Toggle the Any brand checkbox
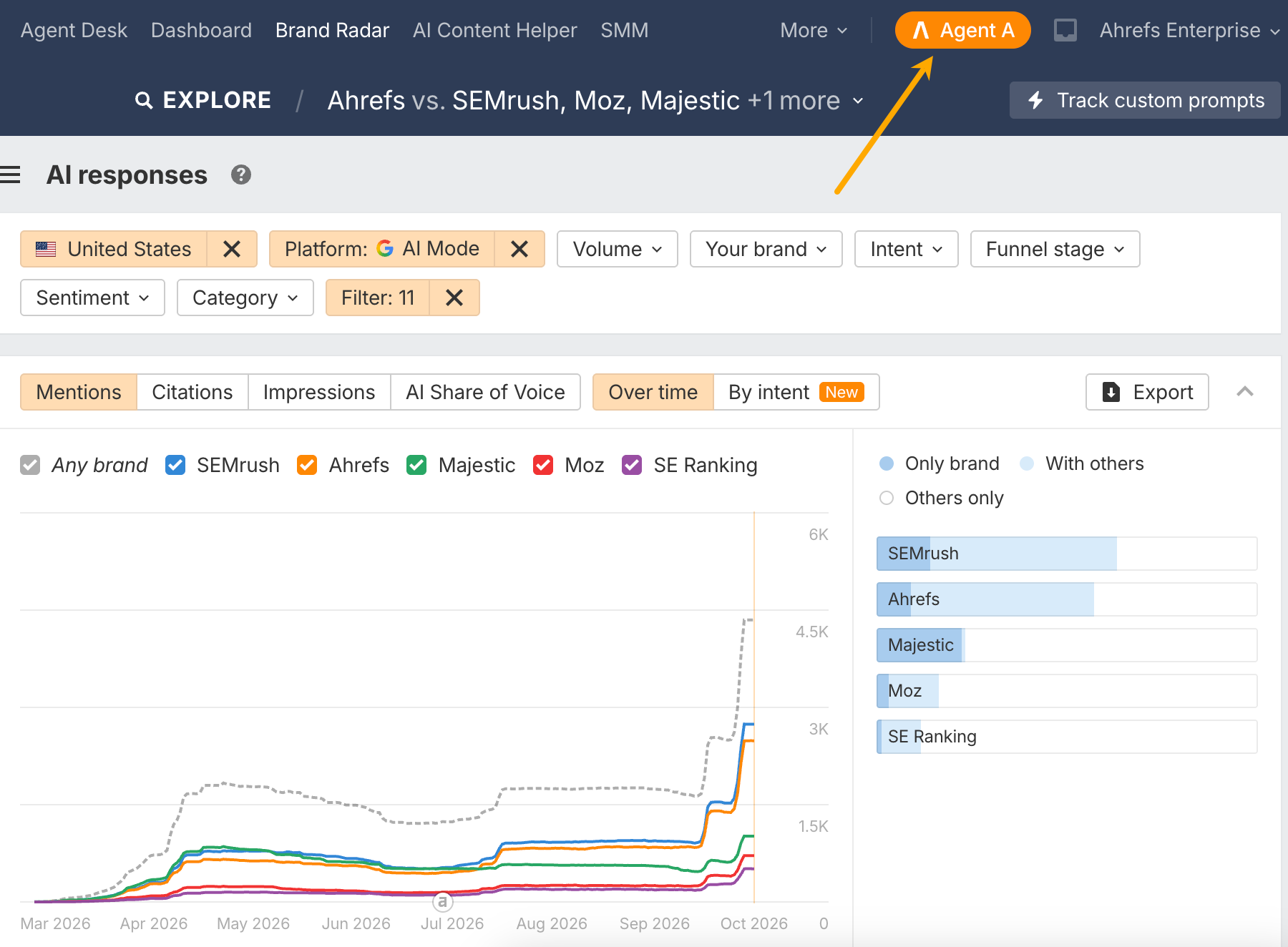The height and width of the screenshot is (947, 1288). coord(30,465)
